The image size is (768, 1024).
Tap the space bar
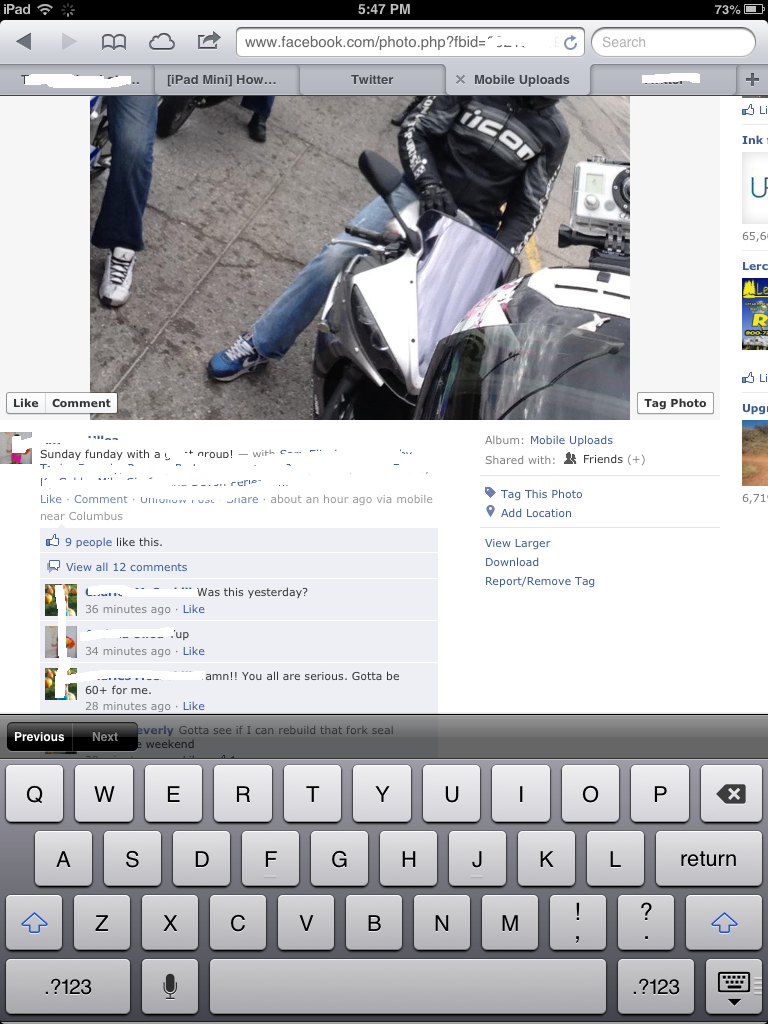pyautogui.click(x=408, y=986)
